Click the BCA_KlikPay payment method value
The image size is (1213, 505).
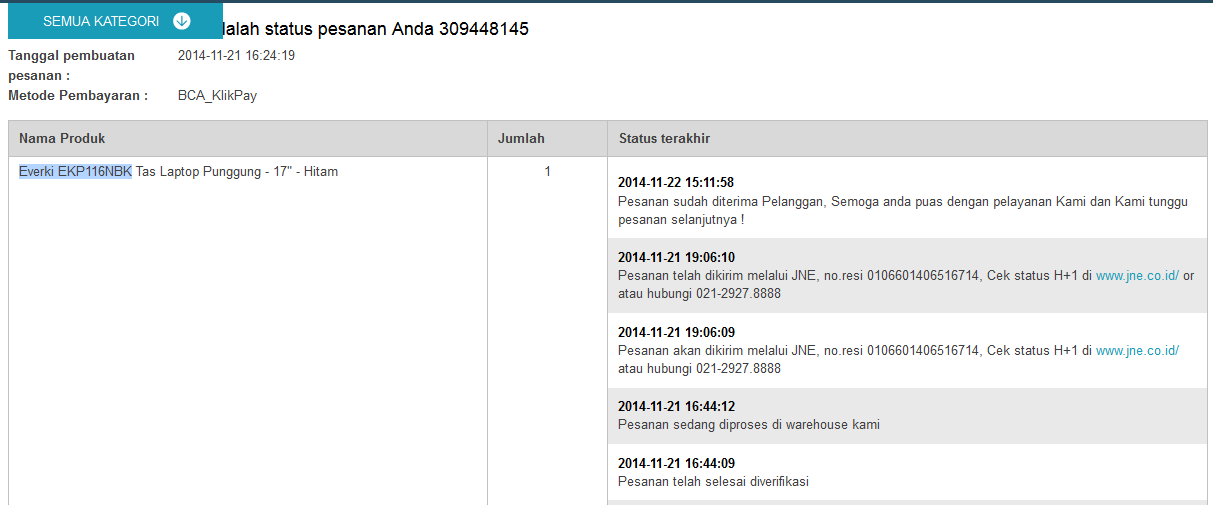pos(217,96)
